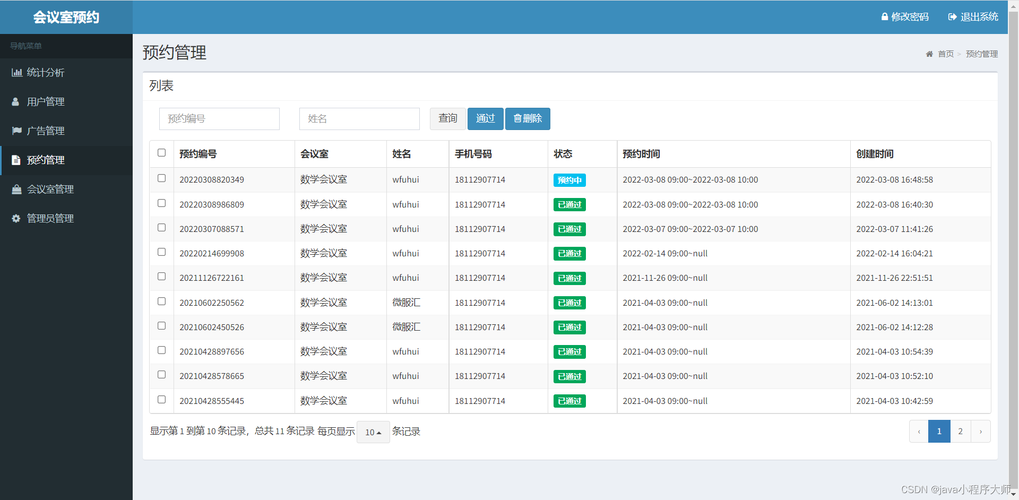The image size is (1019, 500).
Task: Click the meeting room briefcase icon
Action: point(17,189)
